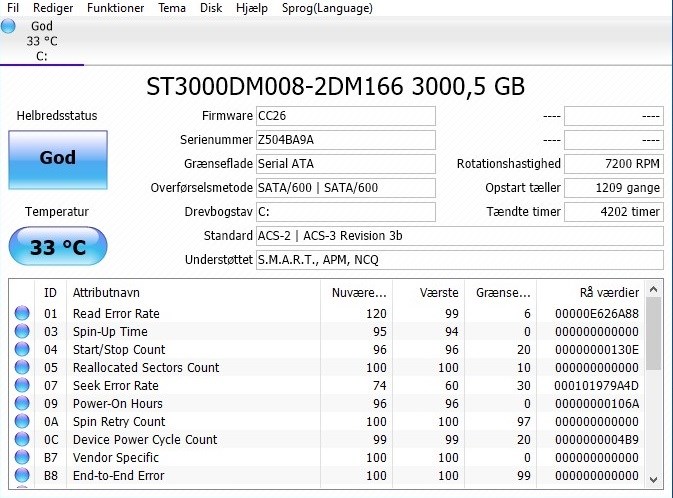Screen dimensions: 673x498
Task: Click the status orb beside Seek Error Rate
Action: 22,386
